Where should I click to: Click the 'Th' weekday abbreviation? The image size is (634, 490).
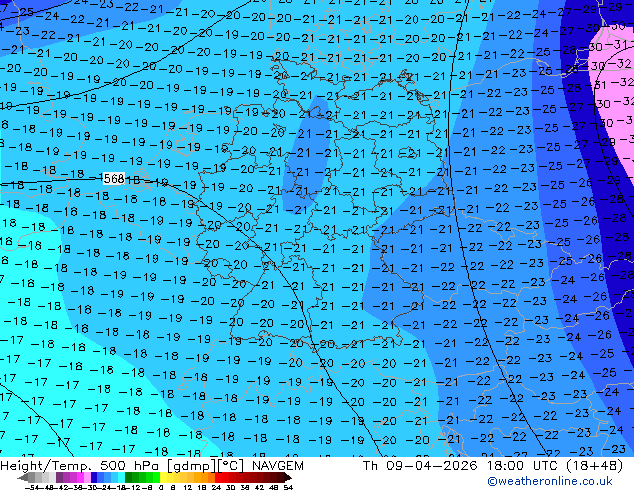(370, 466)
